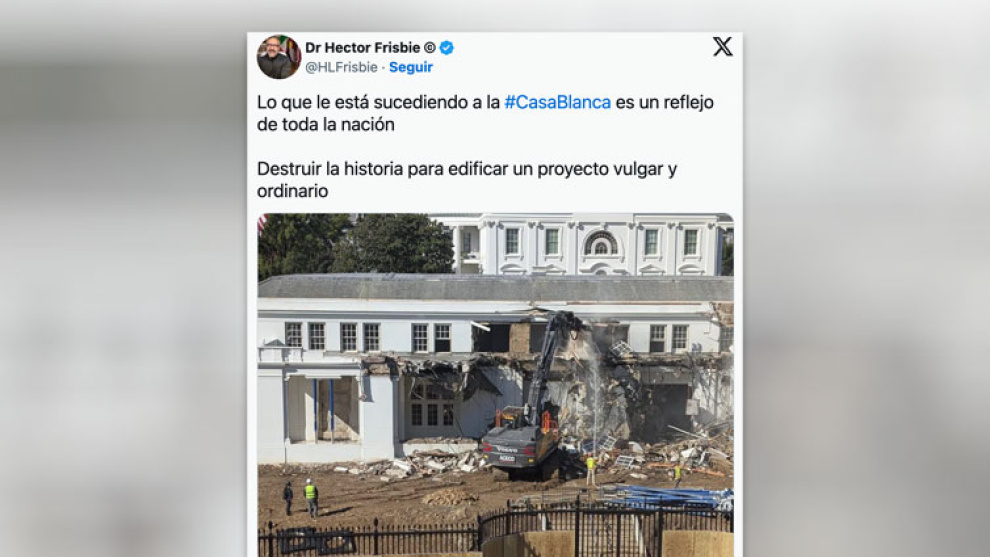Click the arched window on the upper building
The image size is (990, 557).
pos(600,243)
